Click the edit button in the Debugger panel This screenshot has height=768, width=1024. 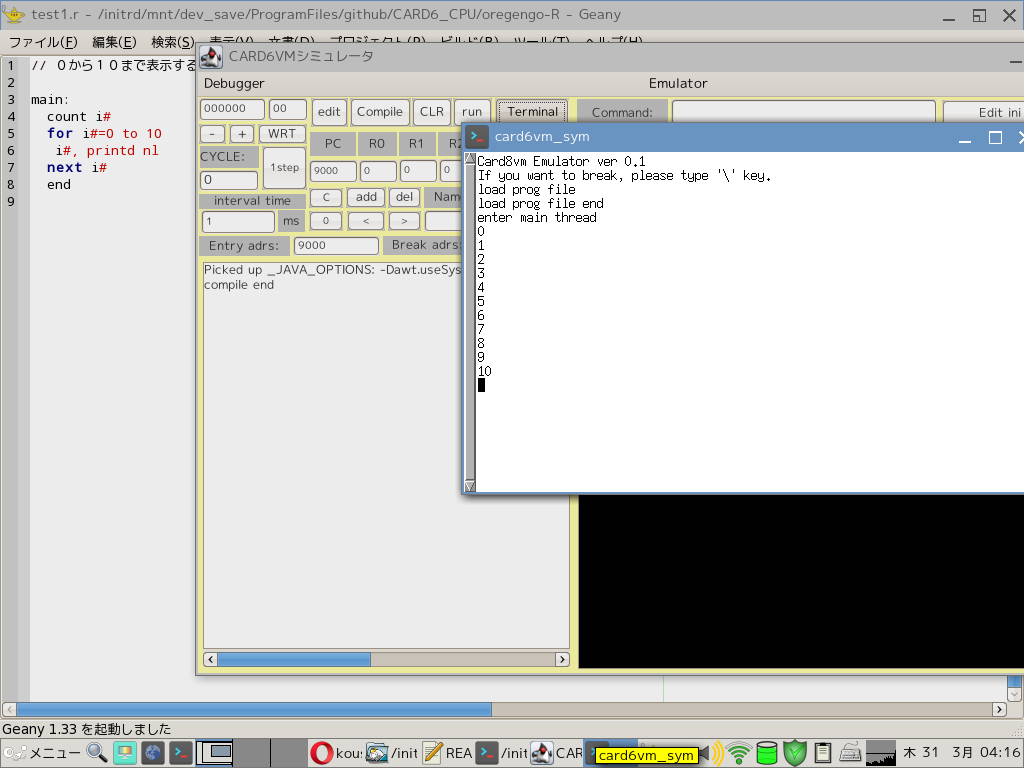click(329, 112)
